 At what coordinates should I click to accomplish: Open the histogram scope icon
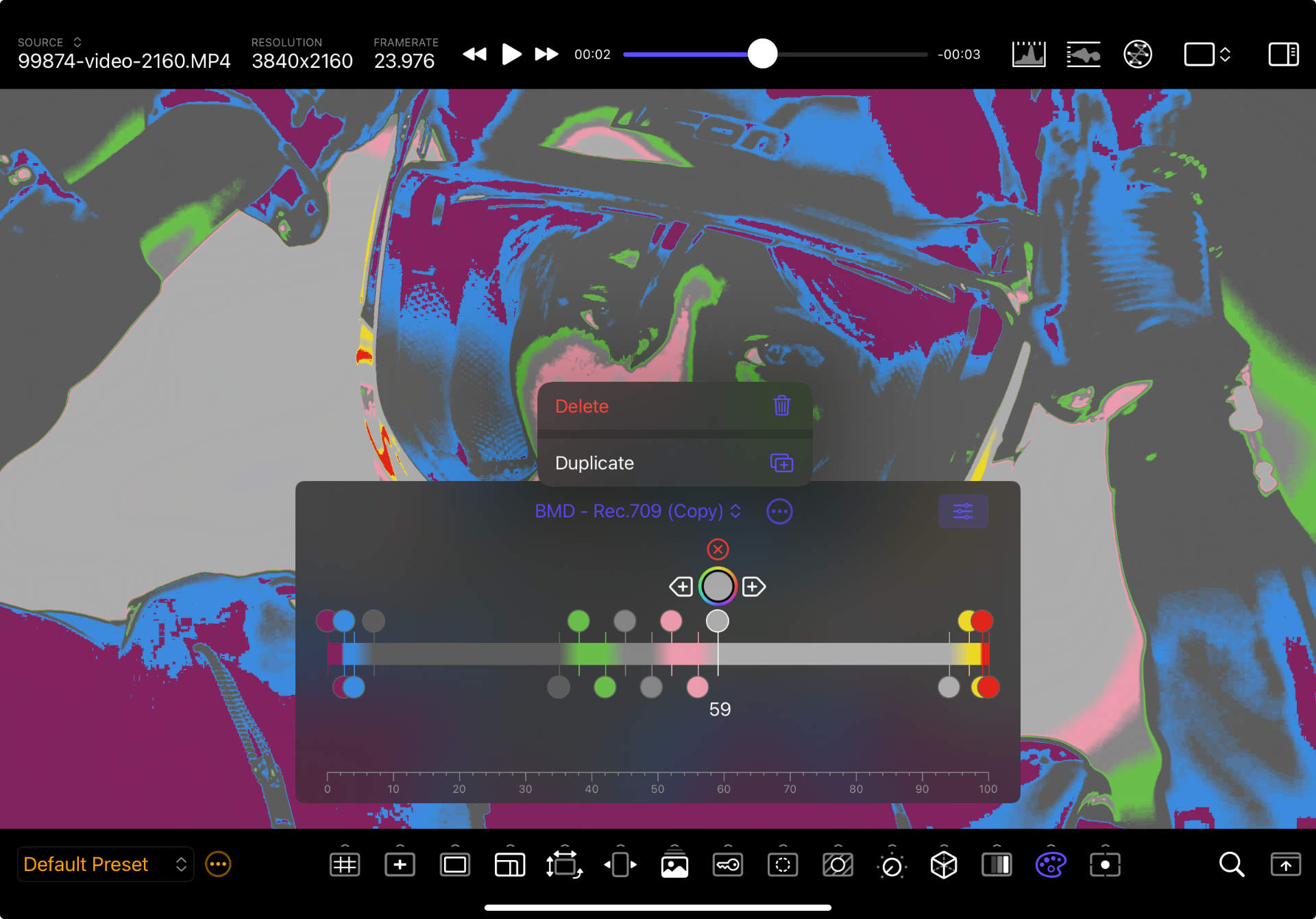[x=1028, y=54]
